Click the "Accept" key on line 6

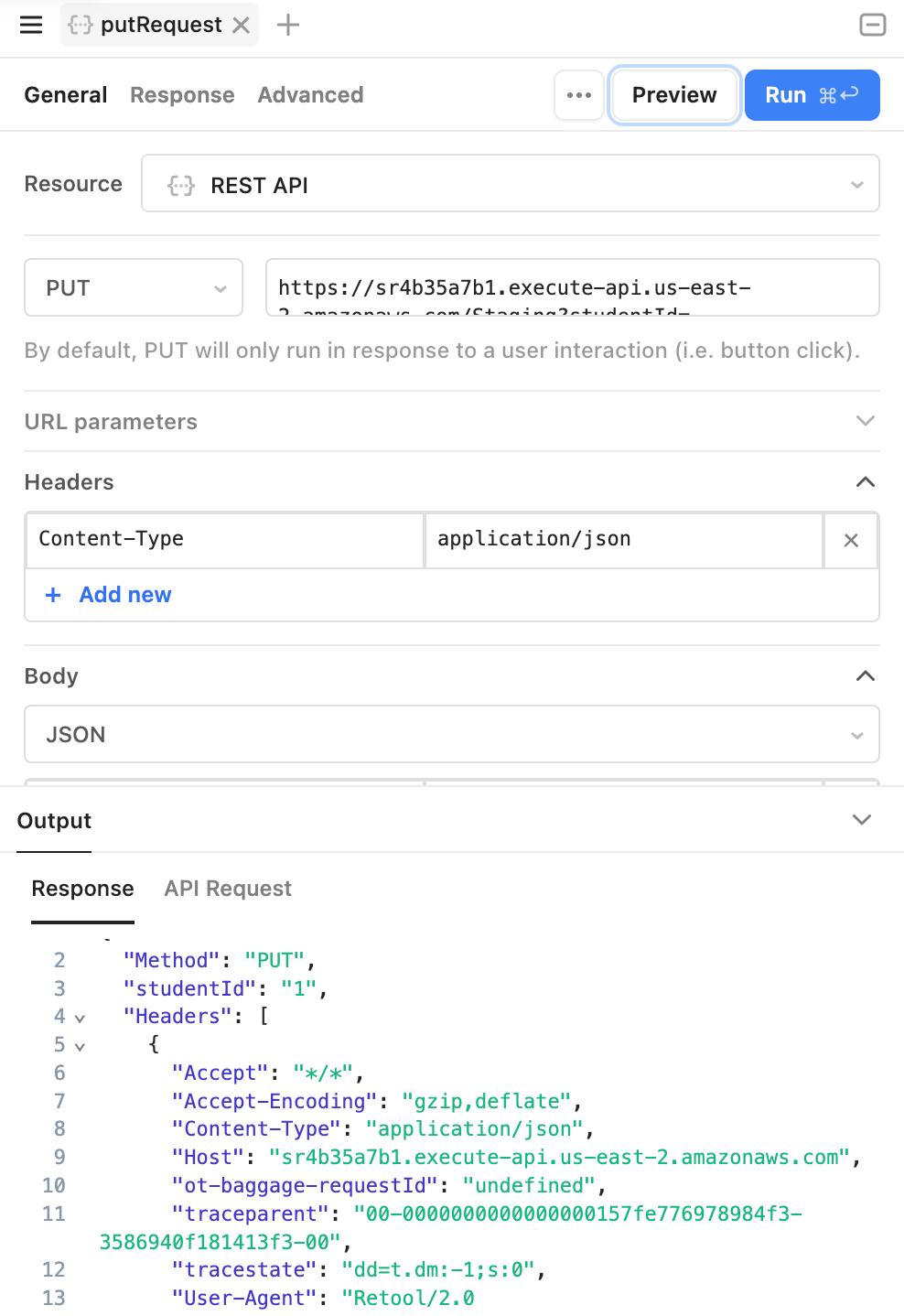click(221, 1073)
